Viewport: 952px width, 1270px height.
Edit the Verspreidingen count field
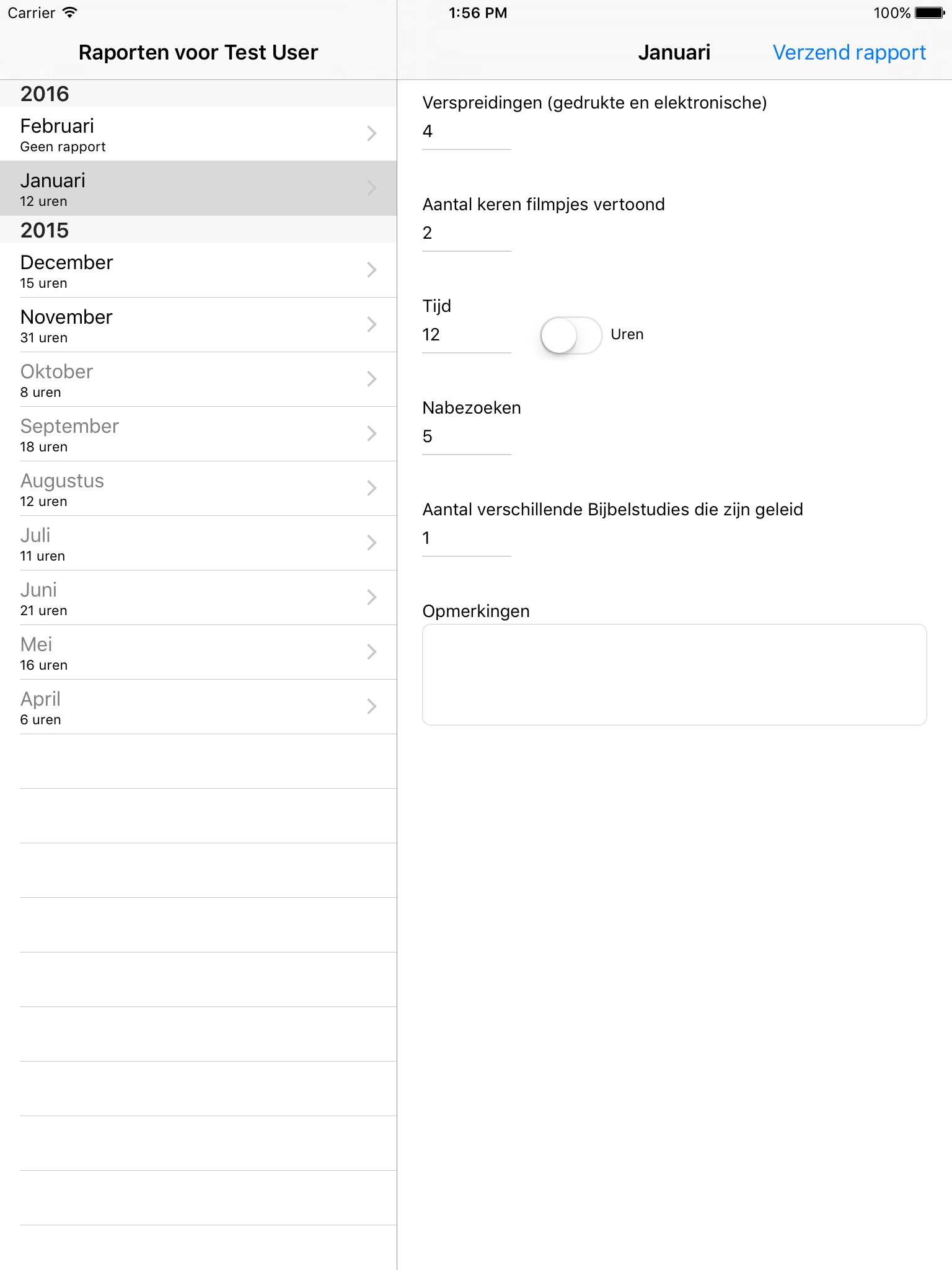coord(466,132)
